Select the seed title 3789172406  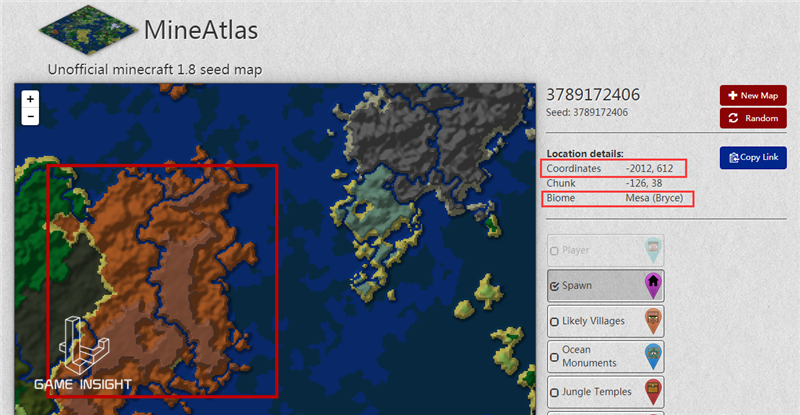593,95
